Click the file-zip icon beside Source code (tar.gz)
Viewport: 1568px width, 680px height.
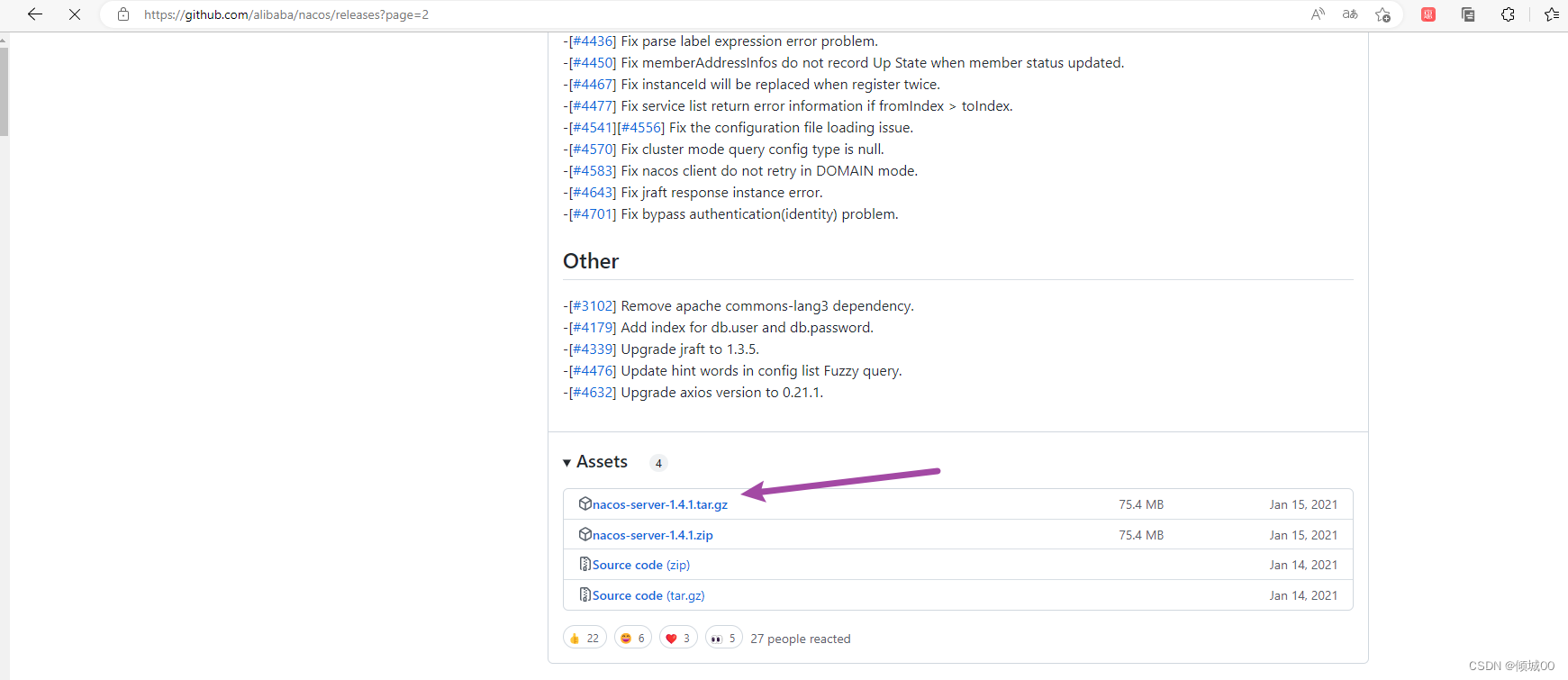point(585,594)
